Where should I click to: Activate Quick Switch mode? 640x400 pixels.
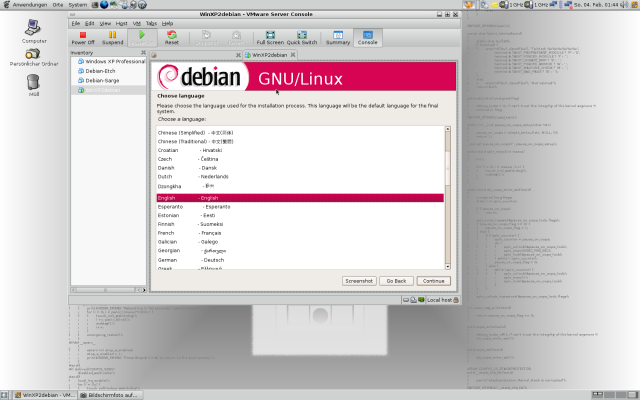click(302, 38)
